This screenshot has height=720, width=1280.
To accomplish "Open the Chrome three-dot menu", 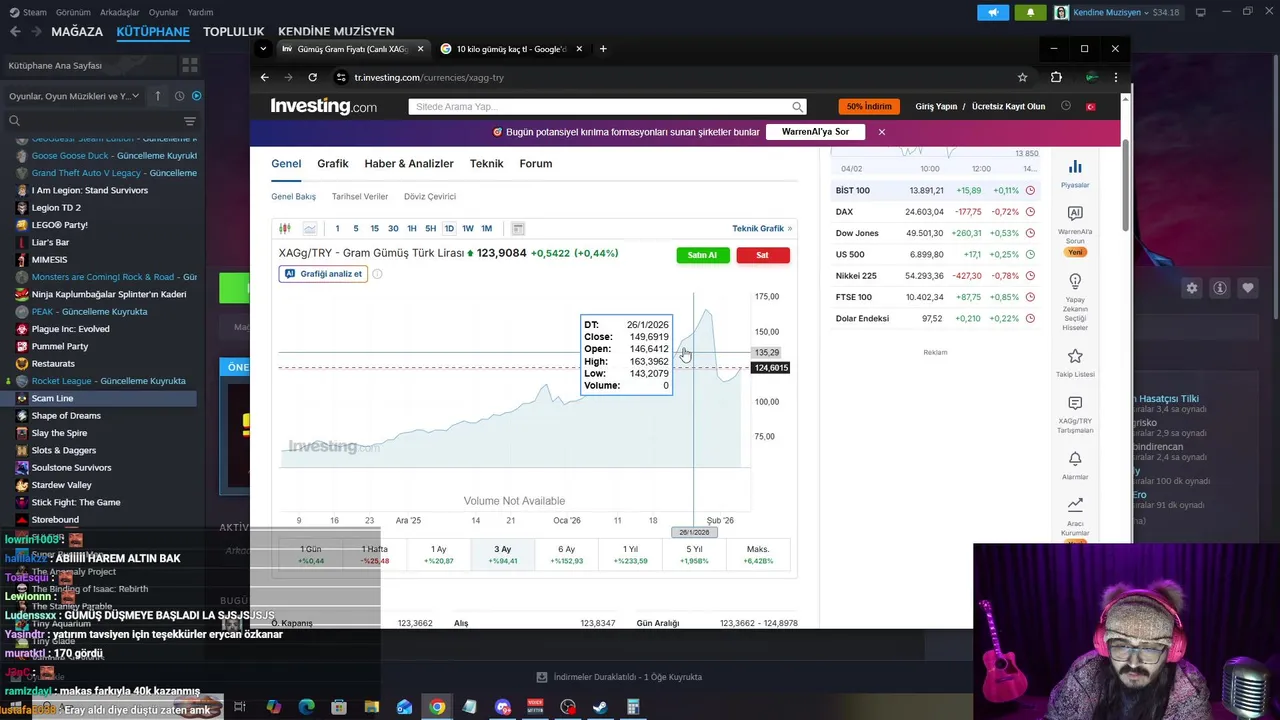I will pos(1115,77).
